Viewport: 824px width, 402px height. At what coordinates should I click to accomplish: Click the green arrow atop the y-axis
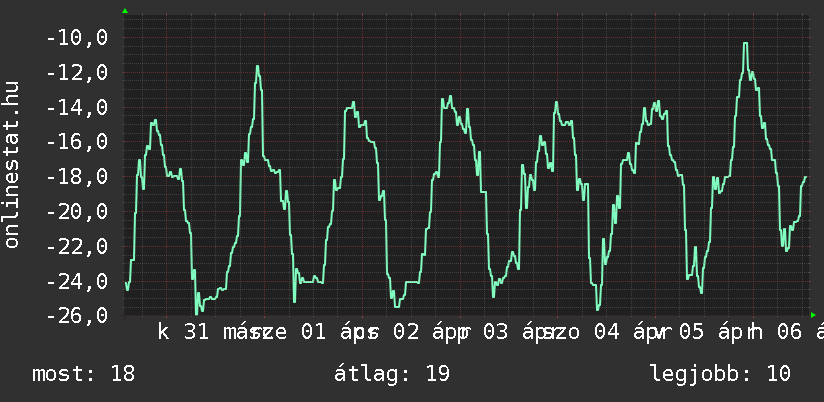coord(124,11)
